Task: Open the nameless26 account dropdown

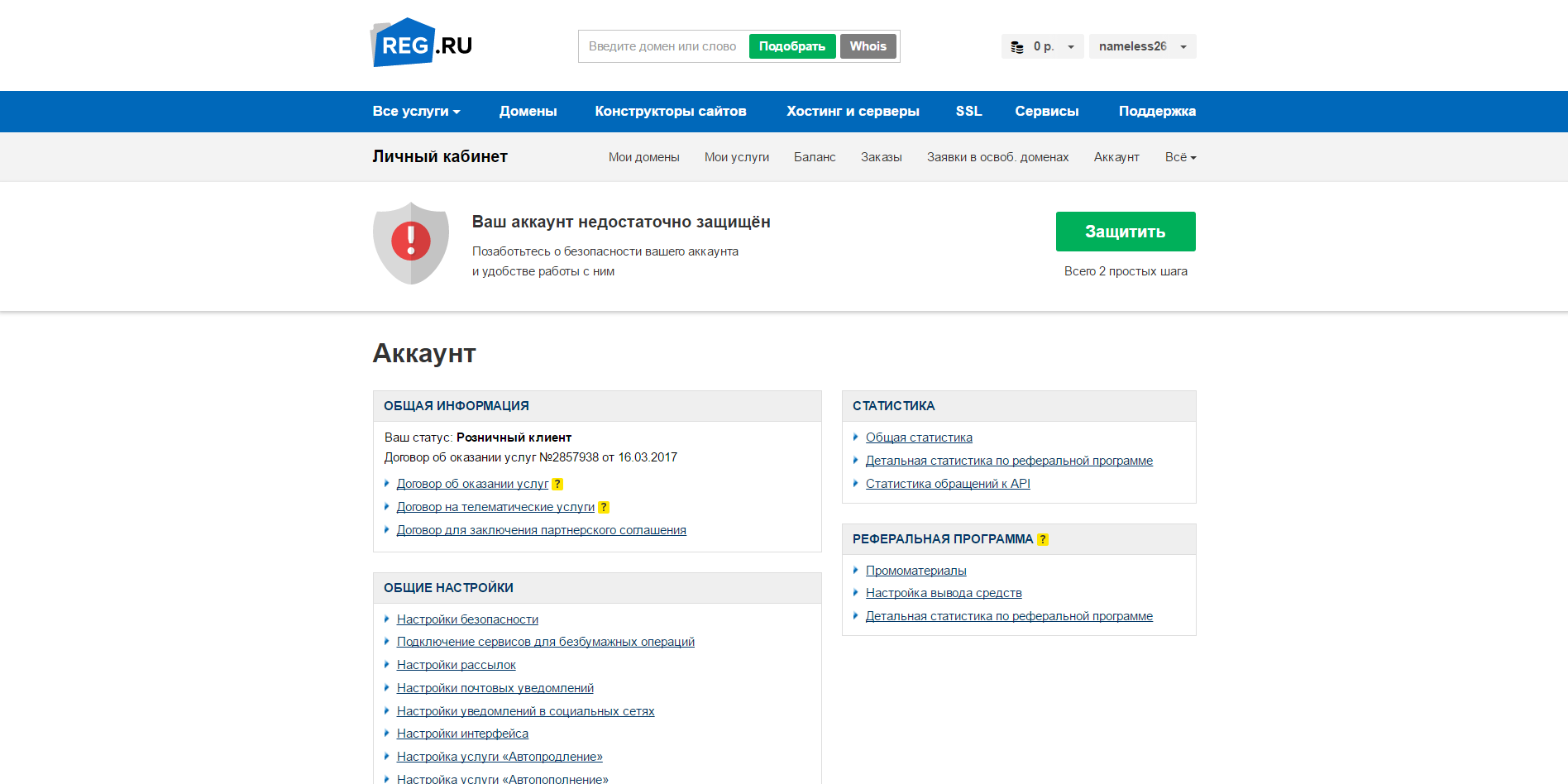Action: pyautogui.click(x=1142, y=46)
